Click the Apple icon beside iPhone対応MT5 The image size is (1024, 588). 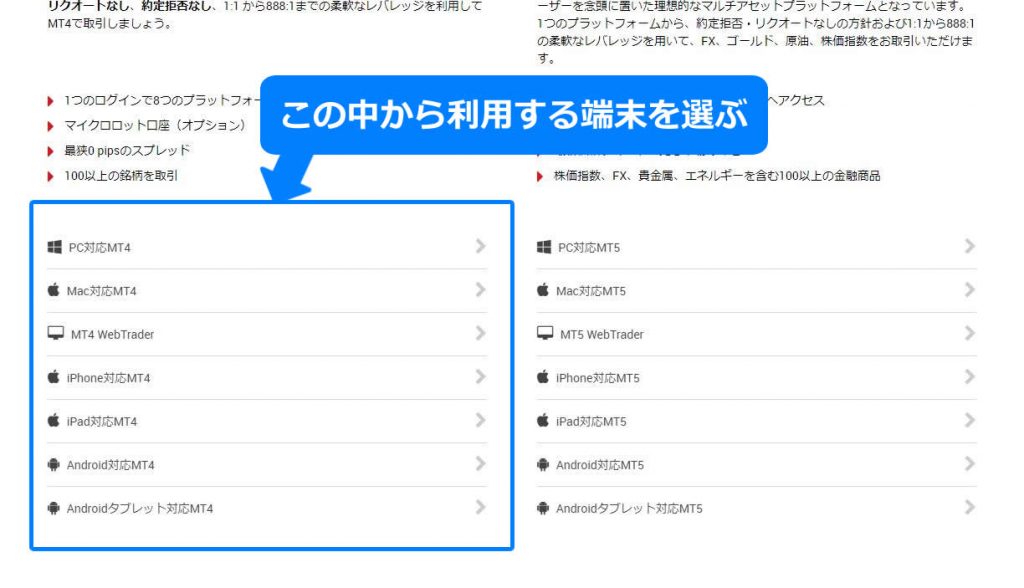click(x=543, y=377)
